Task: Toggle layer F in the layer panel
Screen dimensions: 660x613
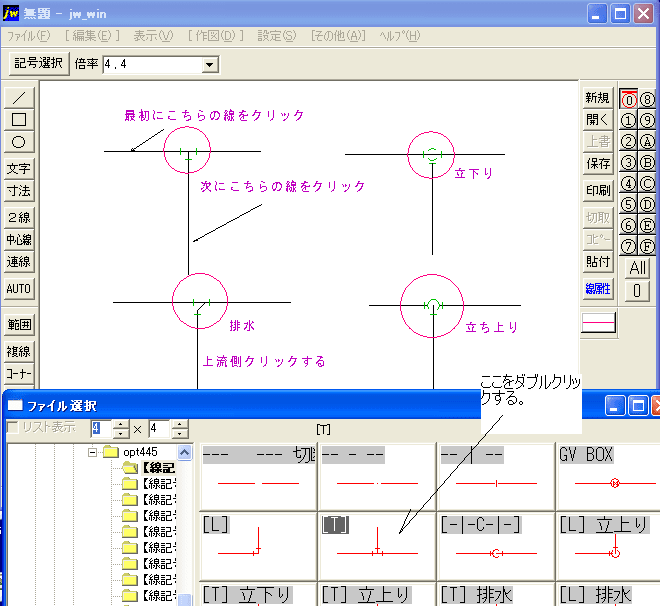Action: (x=648, y=246)
